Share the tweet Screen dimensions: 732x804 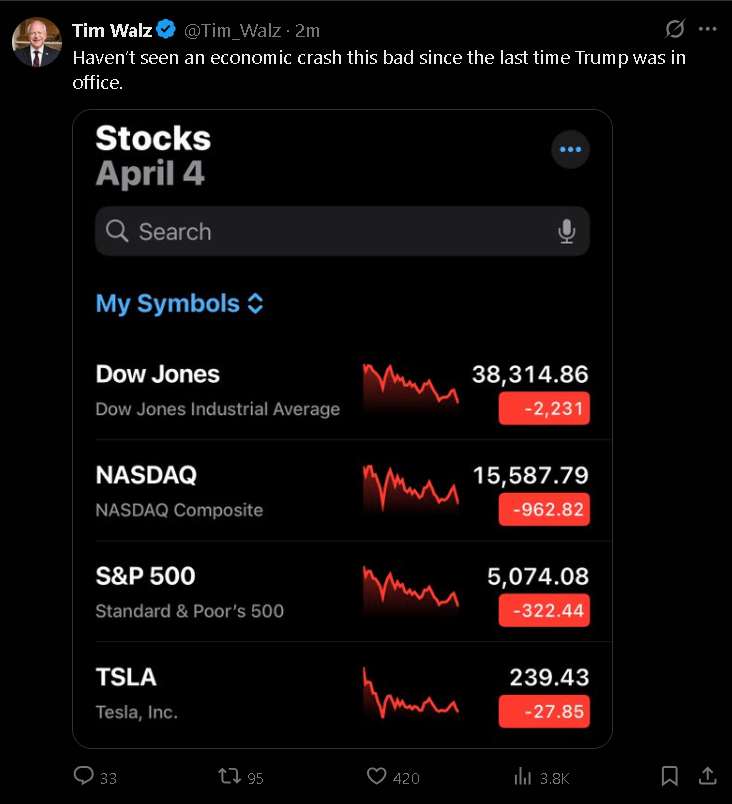[707, 776]
